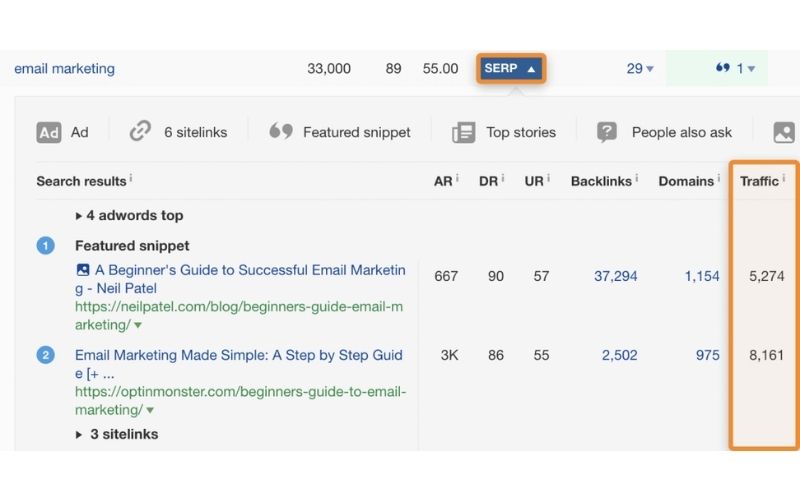Click the bold Featured snippet heading in results
This screenshot has height=500, width=800.
point(132,246)
